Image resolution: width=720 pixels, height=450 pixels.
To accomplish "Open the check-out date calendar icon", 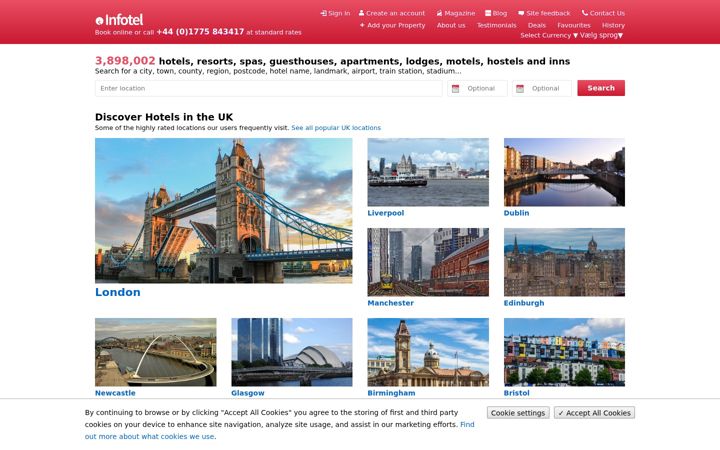I will tap(520, 89).
